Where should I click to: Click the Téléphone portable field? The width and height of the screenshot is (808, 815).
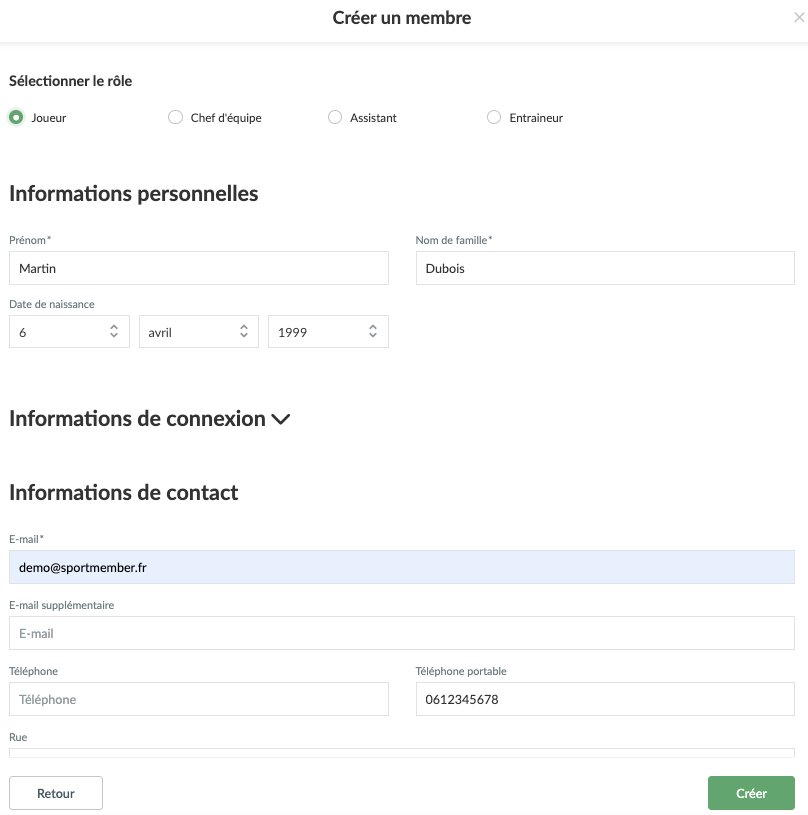tap(604, 699)
